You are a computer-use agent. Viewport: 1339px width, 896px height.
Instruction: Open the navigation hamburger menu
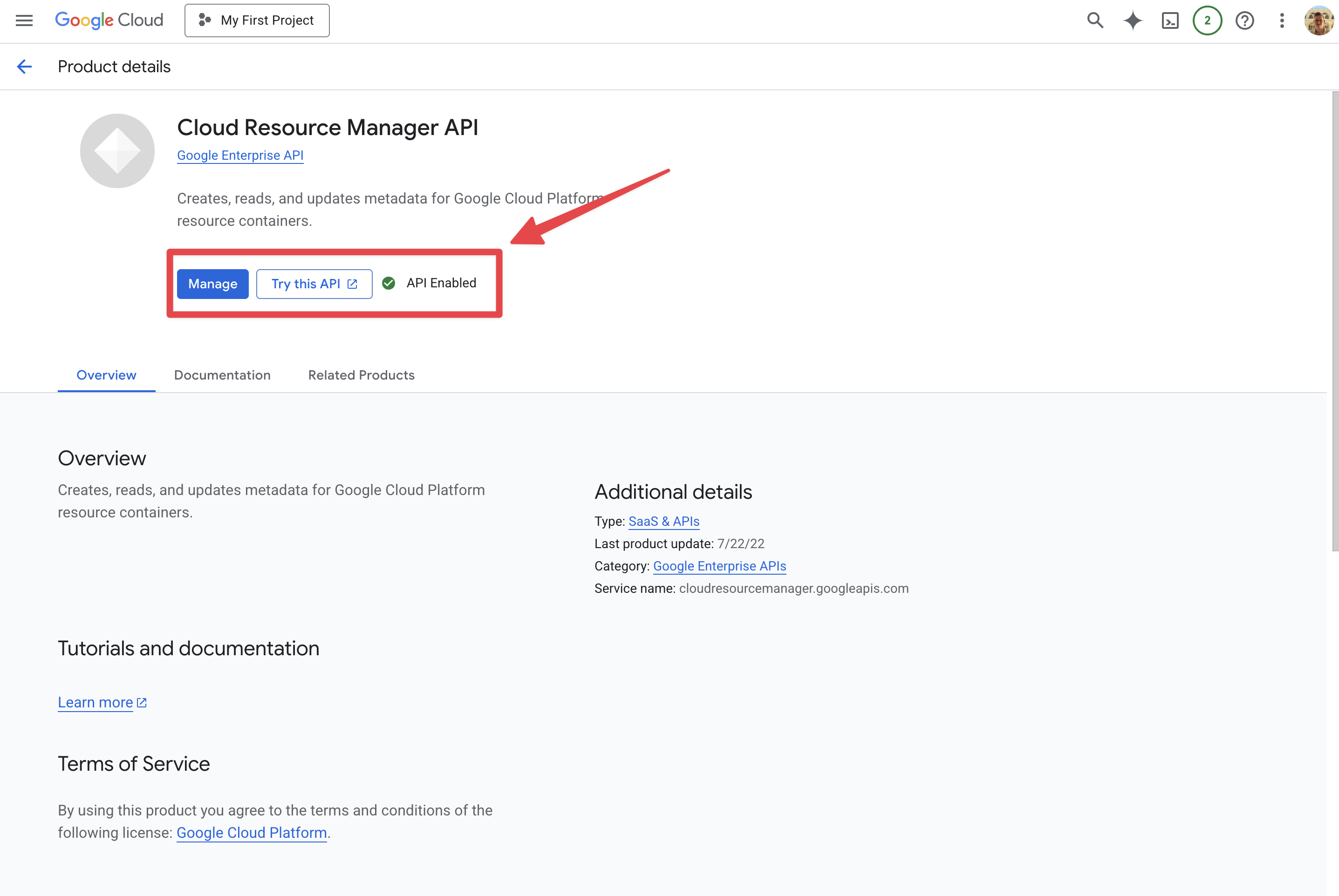click(x=23, y=20)
